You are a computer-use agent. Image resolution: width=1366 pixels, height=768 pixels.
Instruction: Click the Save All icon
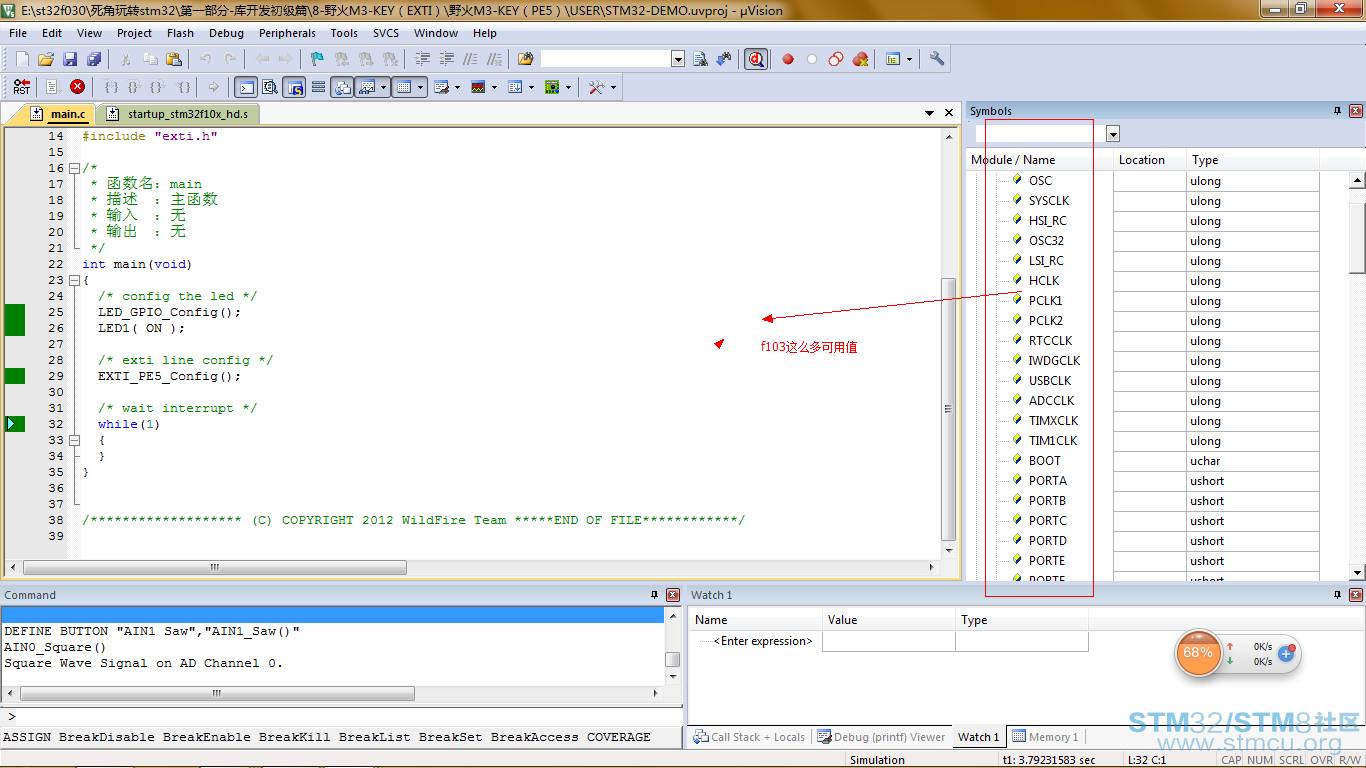93,59
